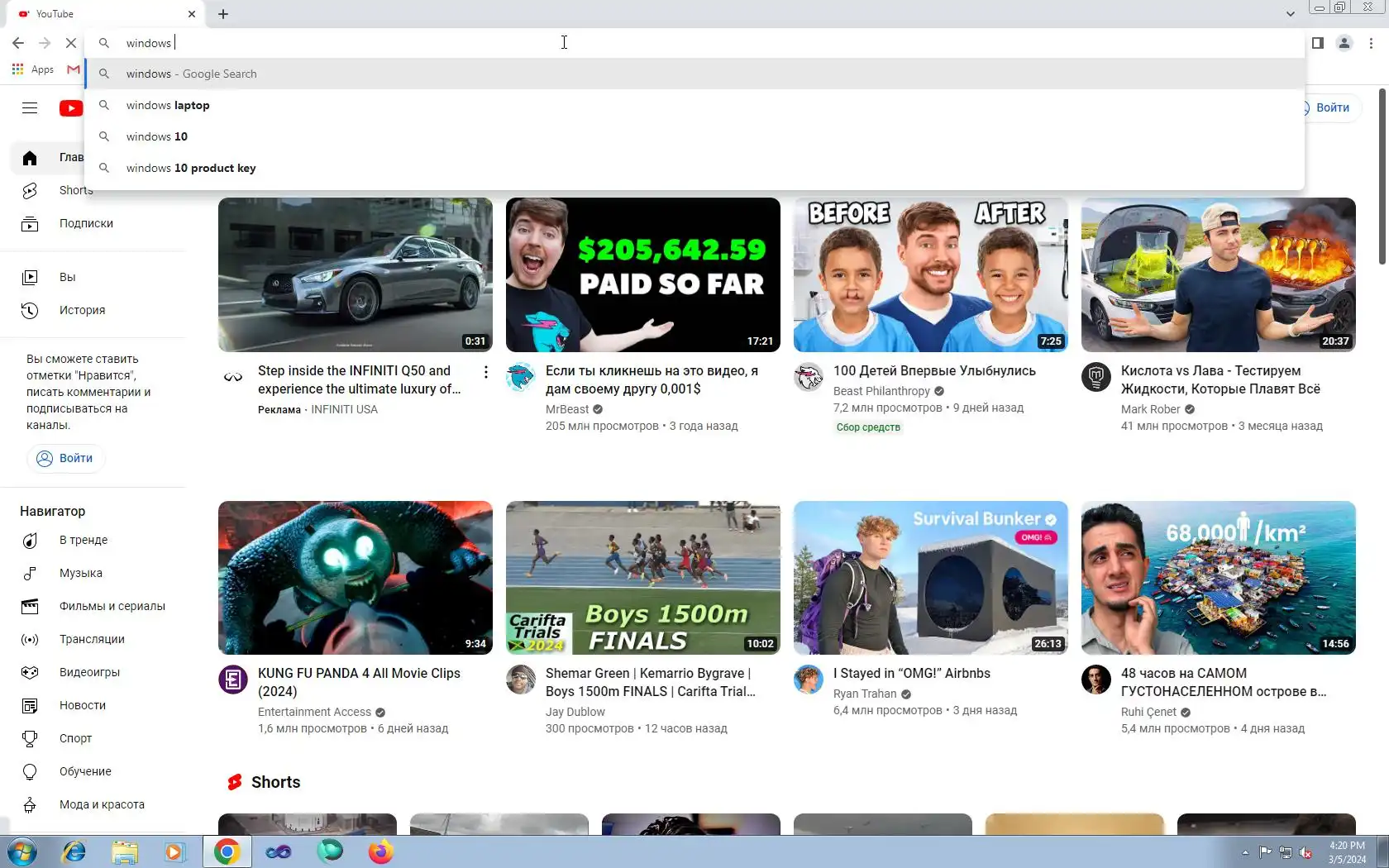Play the "$205,642.59 PAID SO FAR" video

click(643, 274)
